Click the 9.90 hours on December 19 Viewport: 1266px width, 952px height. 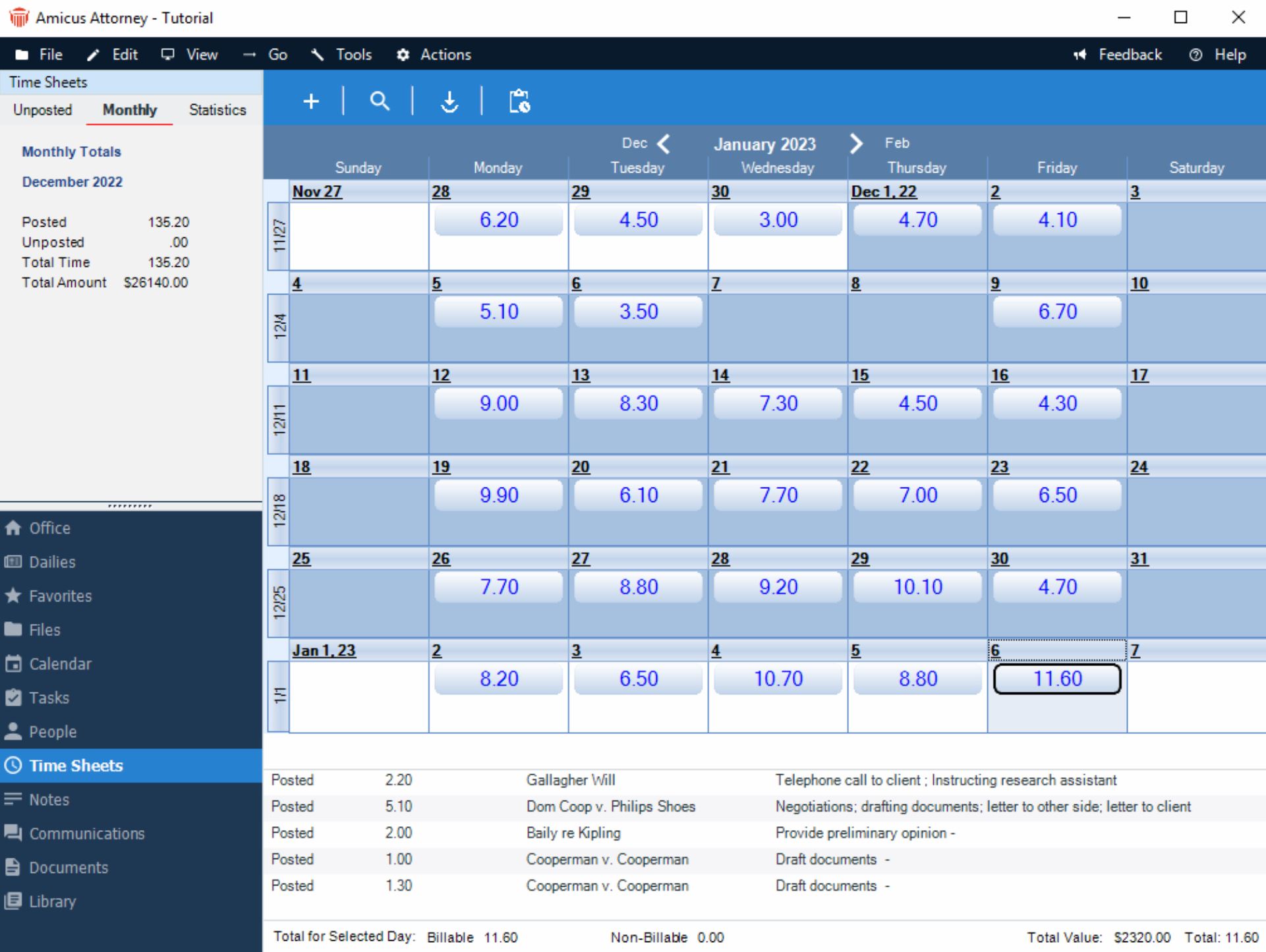point(499,495)
